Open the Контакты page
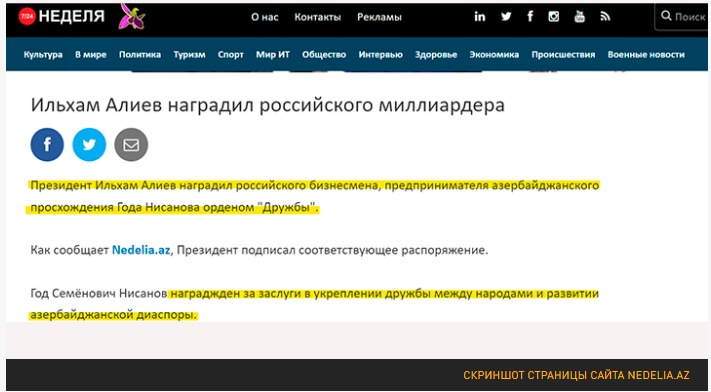This screenshot has height=392, width=711. coord(317,17)
